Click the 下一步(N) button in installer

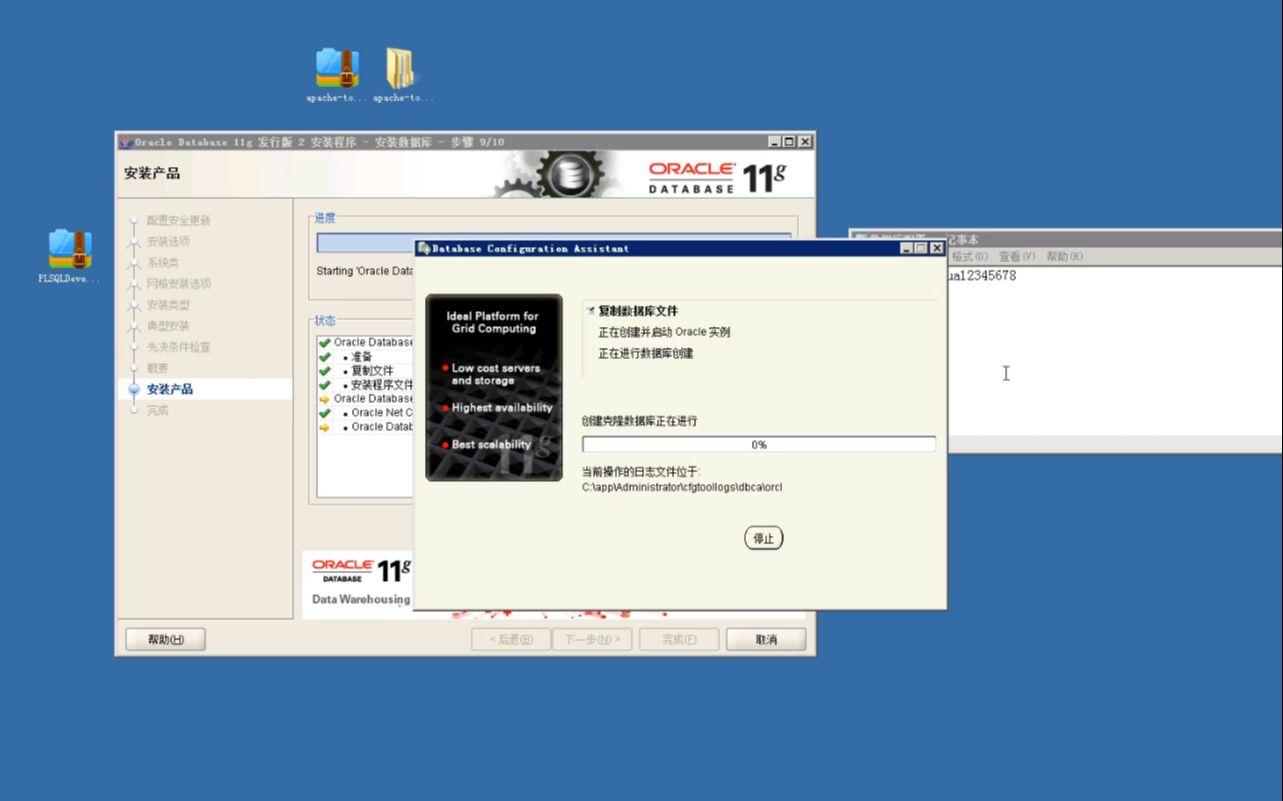pyautogui.click(x=592, y=640)
